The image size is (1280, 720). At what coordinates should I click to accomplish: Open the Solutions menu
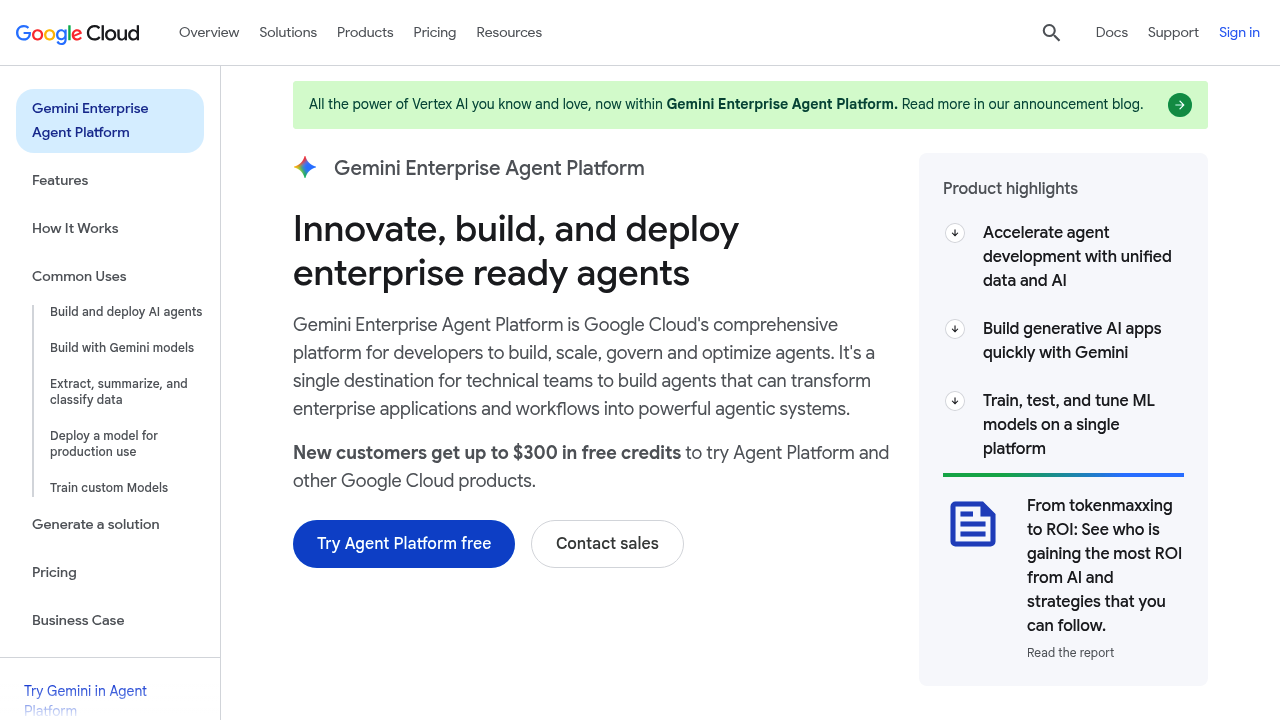click(288, 33)
